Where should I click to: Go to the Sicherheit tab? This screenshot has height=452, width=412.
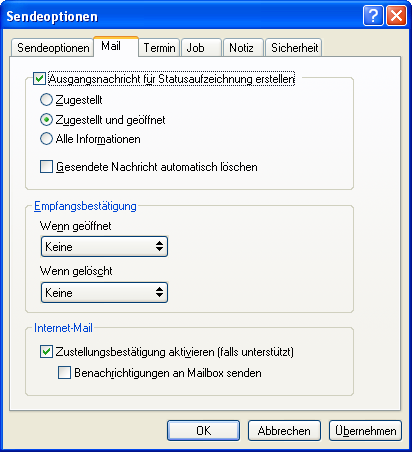point(293,48)
